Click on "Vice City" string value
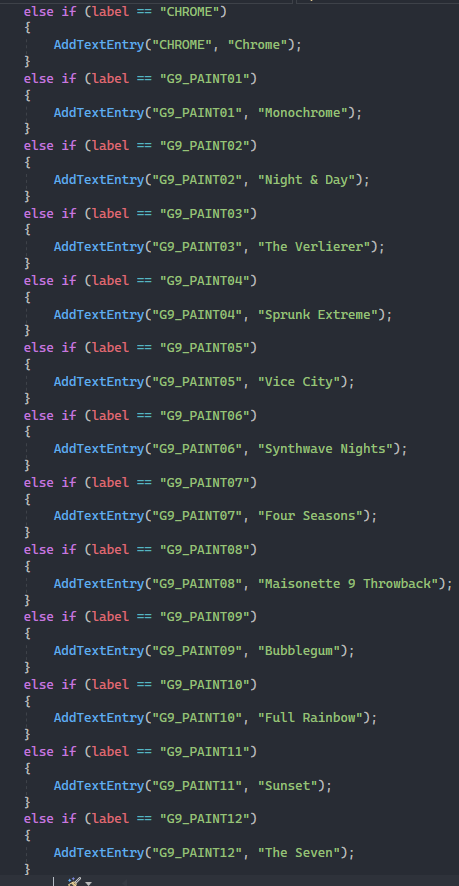This screenshot has height=886, width=459. (299, 381)
